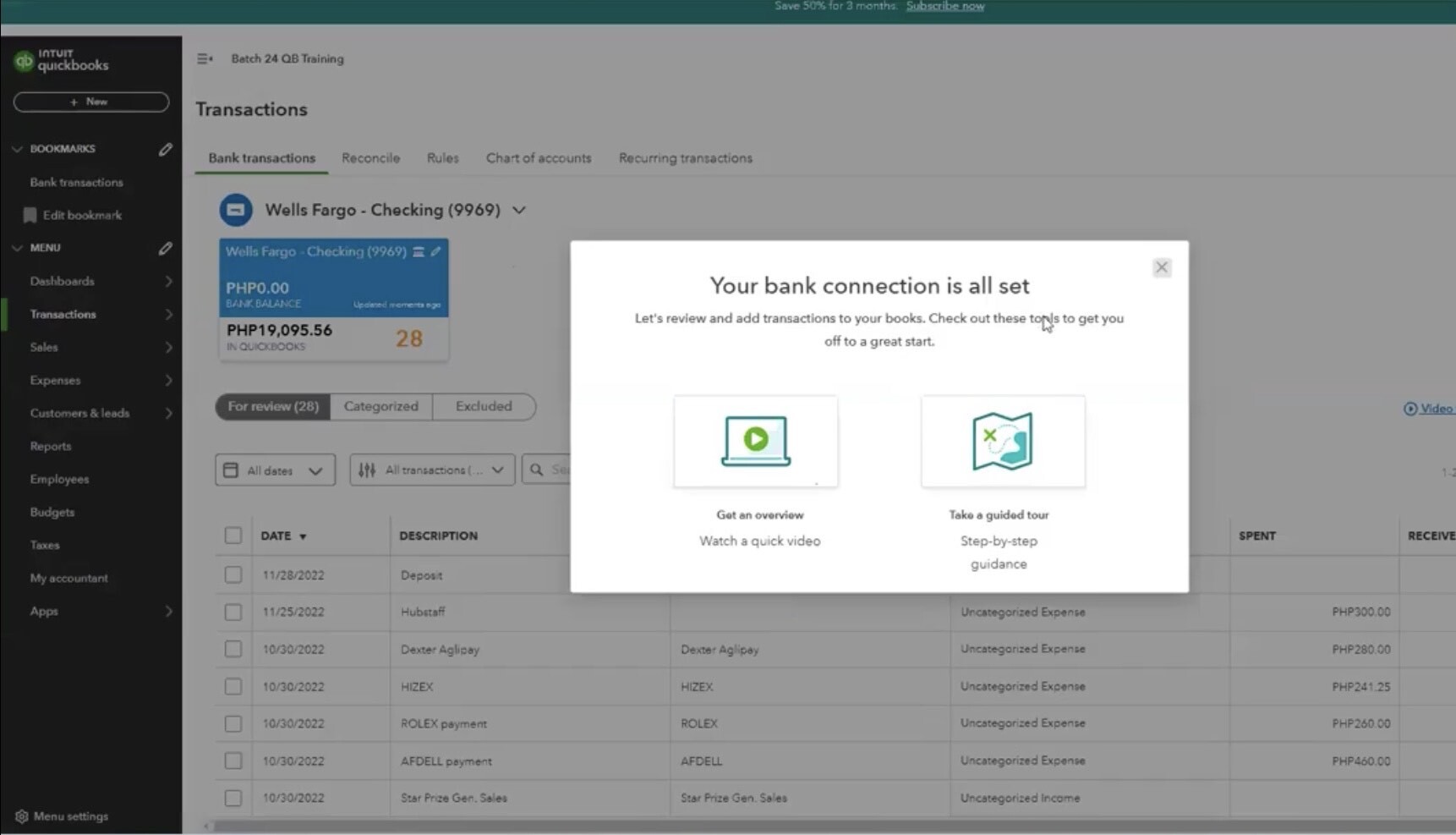The width and height of the screenshot is (1456, 835).
Task: Click the DESCRIPTION column header
Action: pyautogui.click(x=439, y=536)
